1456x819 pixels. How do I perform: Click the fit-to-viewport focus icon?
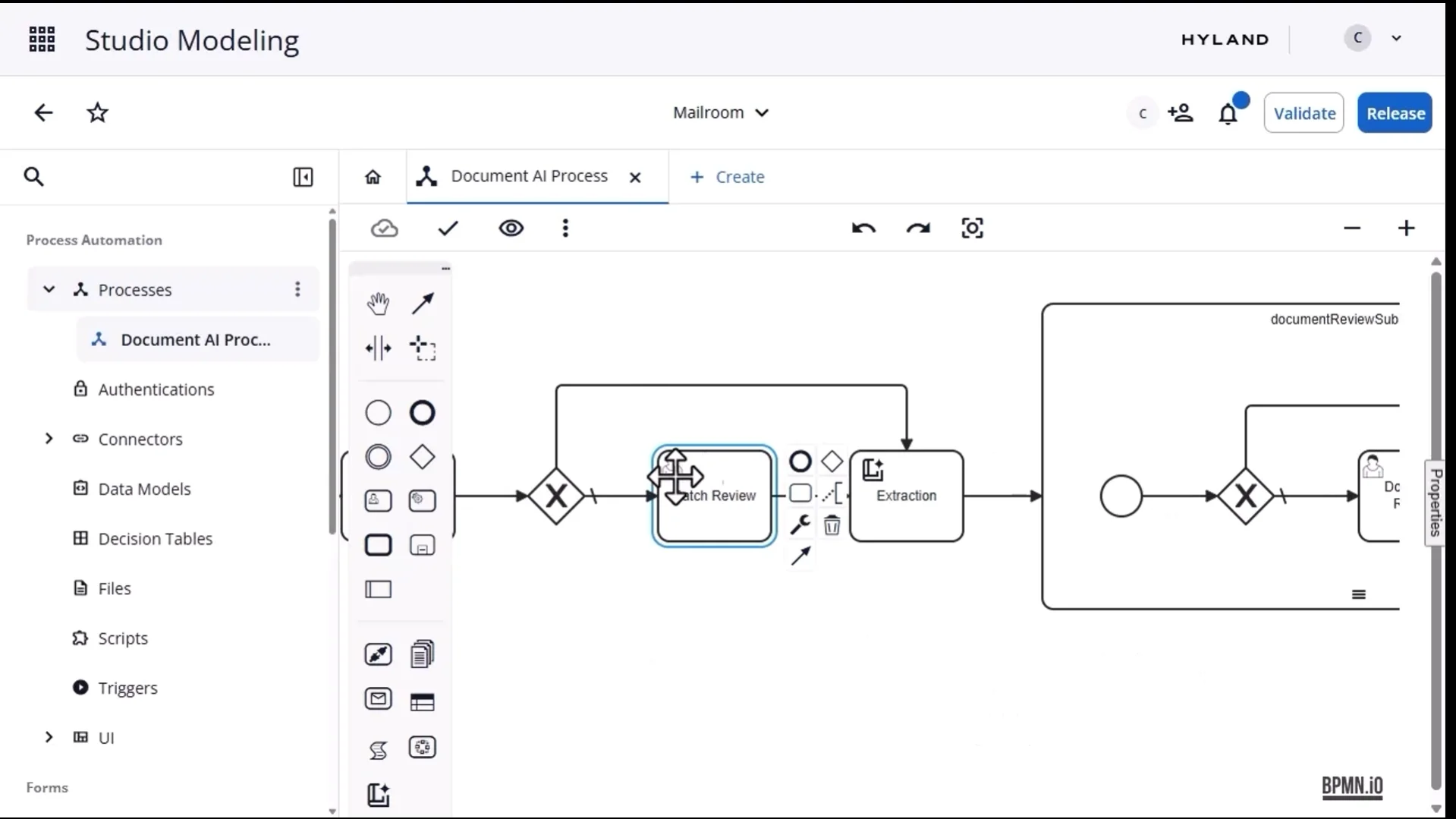click(x=972, y=228)
